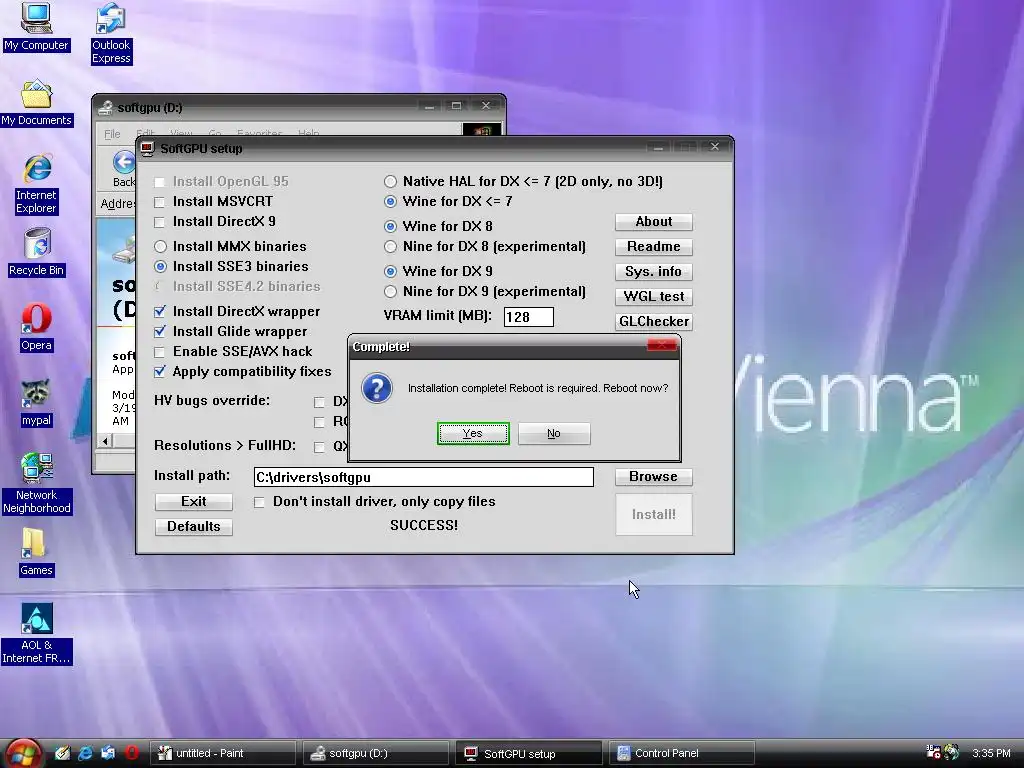The image size is (1024, 768).
Task: Click the globe tray icon near the clock
Action: [x=952, y=752]
